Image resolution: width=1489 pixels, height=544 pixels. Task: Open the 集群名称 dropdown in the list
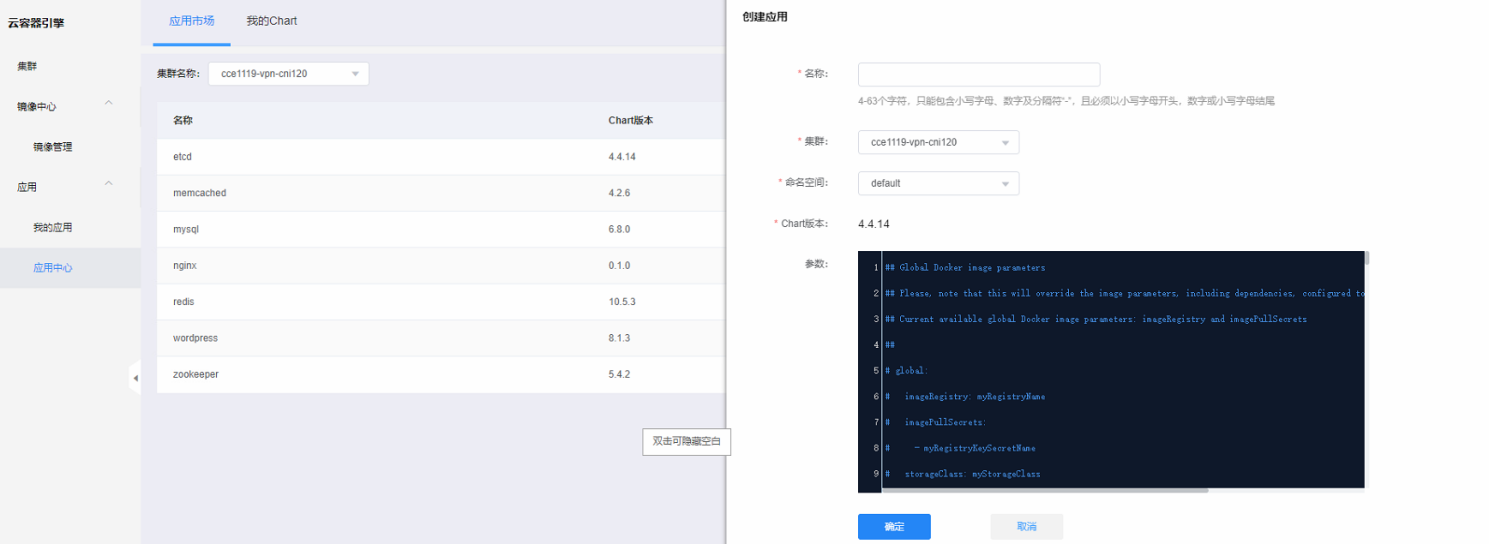(288, 74)
